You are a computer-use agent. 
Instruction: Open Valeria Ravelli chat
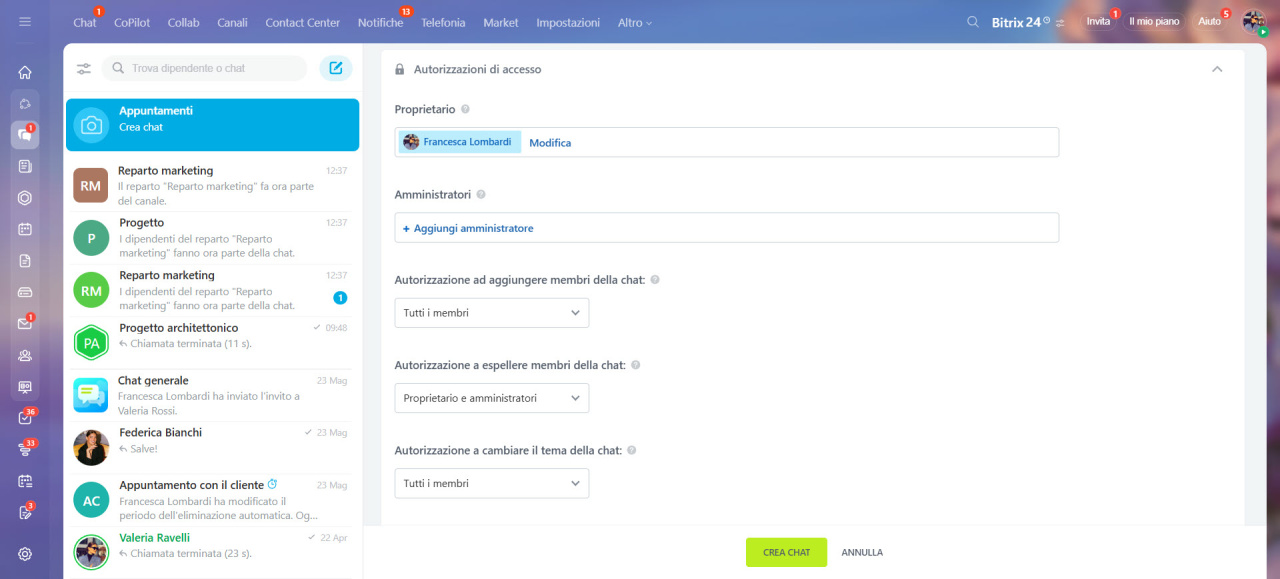[212, 552]
